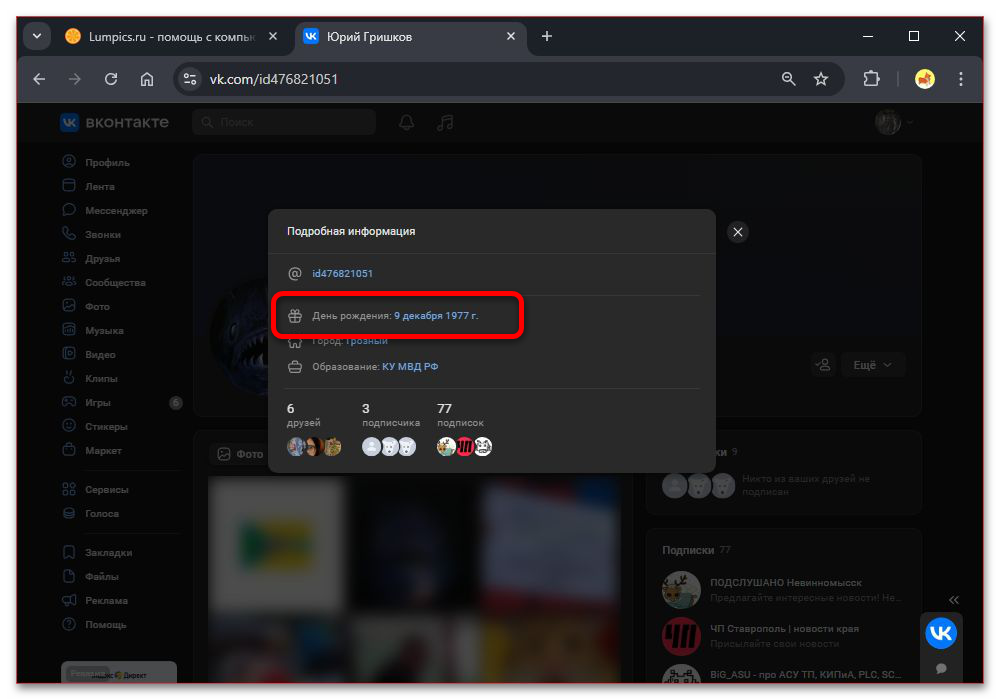
Task: Open Файлы in the sidebar
Action: point(101,577)
